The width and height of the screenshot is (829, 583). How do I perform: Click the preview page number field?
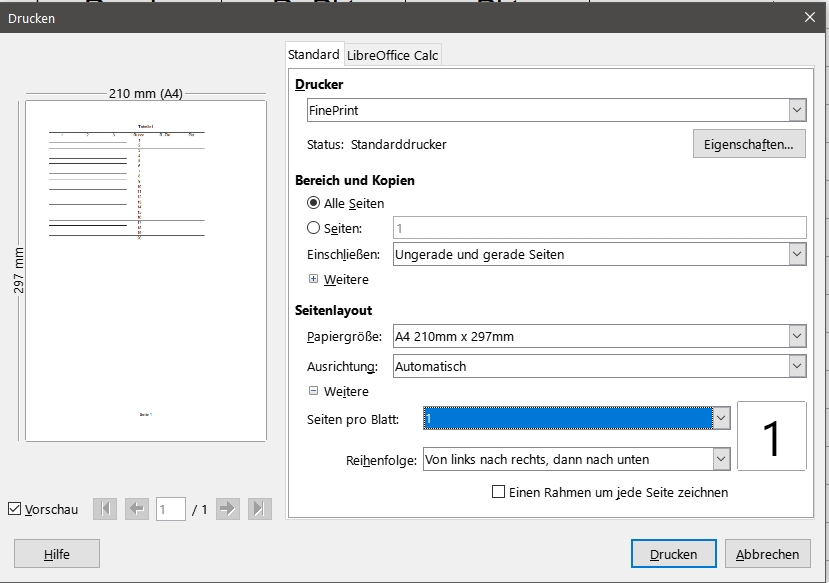(x=171, y=509)
